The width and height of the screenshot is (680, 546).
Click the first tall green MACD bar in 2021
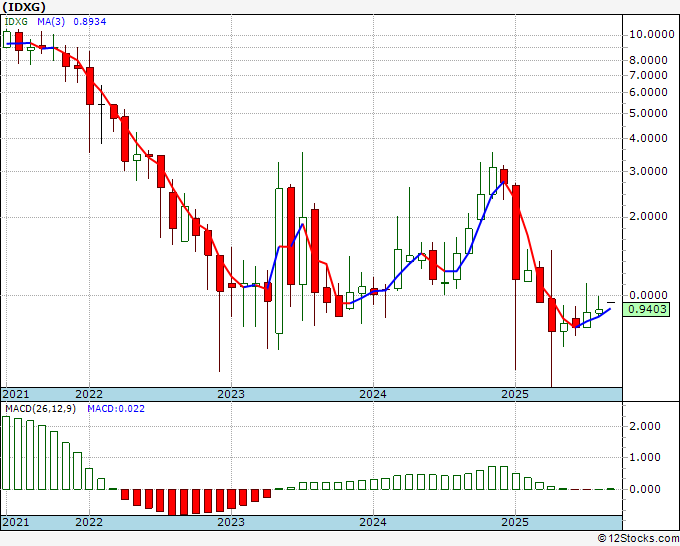click(6, 453)
